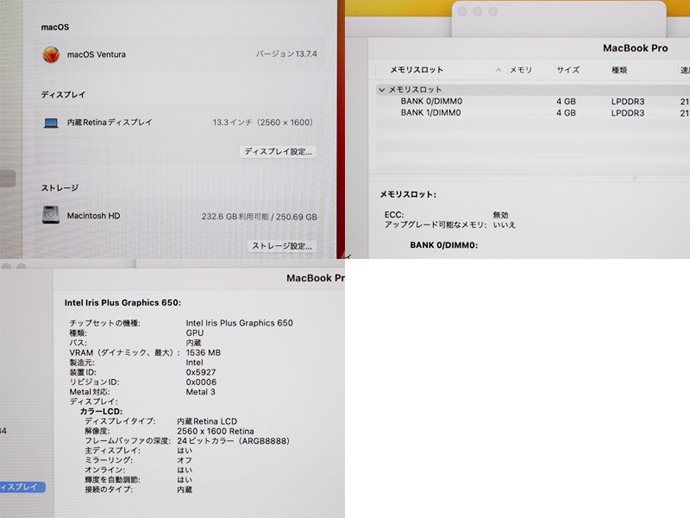Click 24ビットカラー (ARGB8888) value
Image resolution: width=690 pixels, height=518 pixels.
click(233, 441)
